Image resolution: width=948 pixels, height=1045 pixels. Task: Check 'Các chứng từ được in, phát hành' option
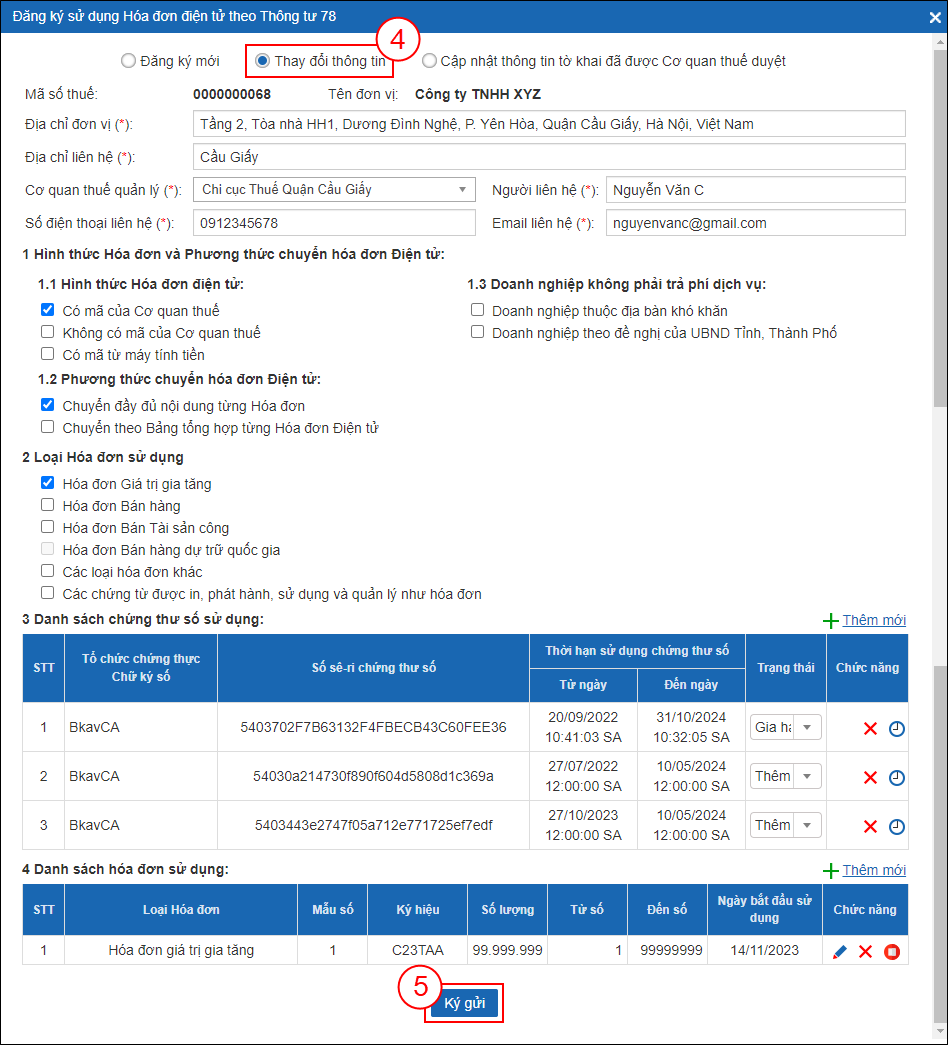[47, 592]
